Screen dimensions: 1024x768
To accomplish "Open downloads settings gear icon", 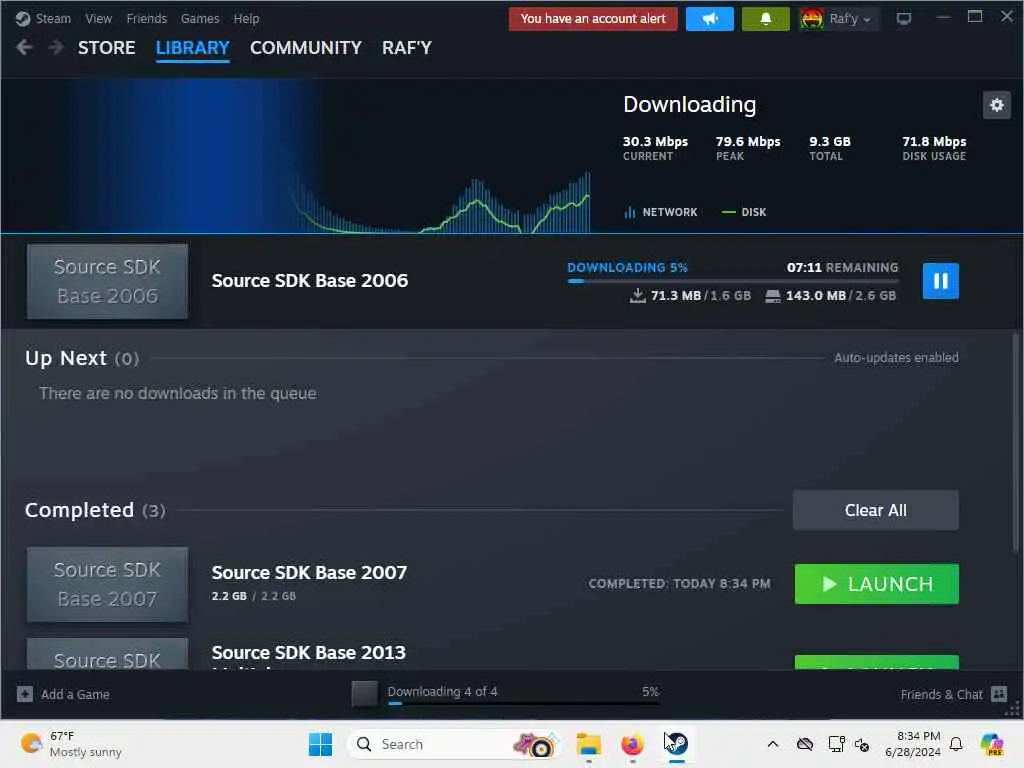I will pyautogui.click(x=997, y=105).
